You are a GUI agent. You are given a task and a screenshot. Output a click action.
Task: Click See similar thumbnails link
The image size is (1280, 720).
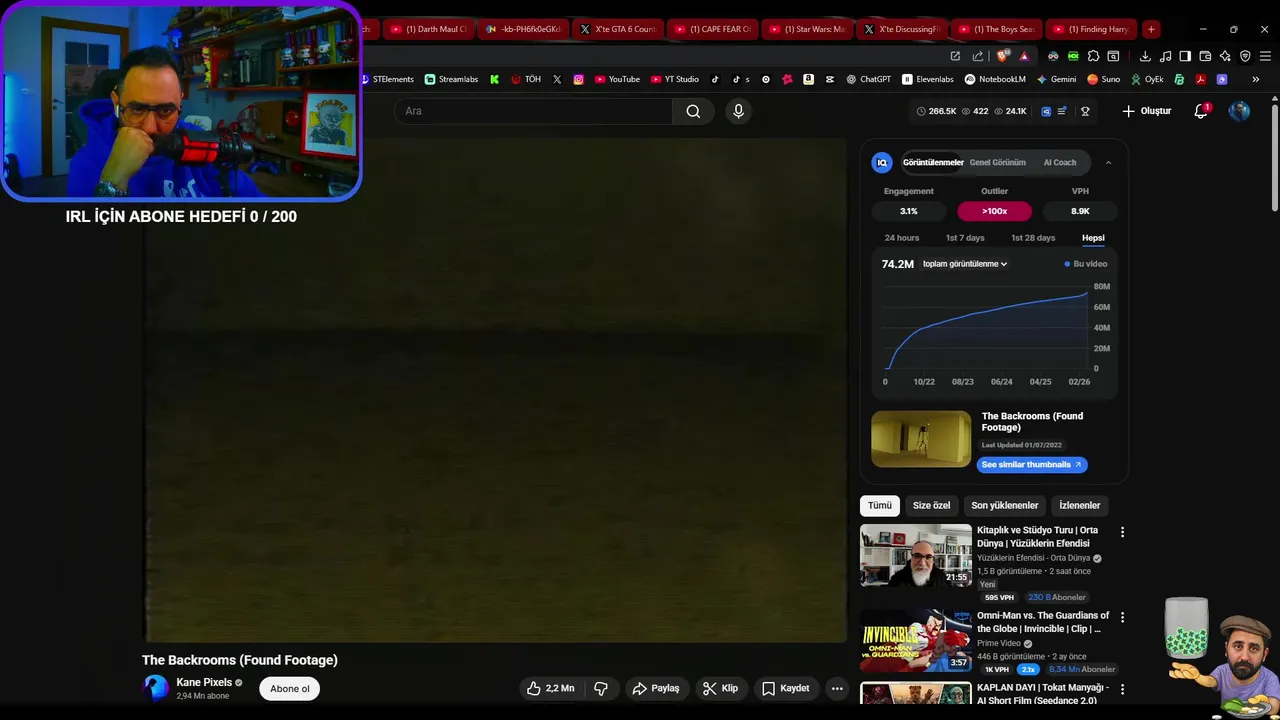tap(1031, 464)
